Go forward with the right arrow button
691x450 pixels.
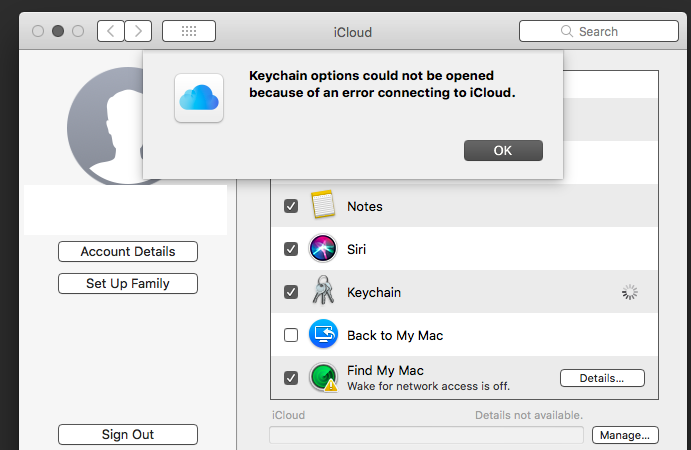pyautogui.click(x=138, y=31)
